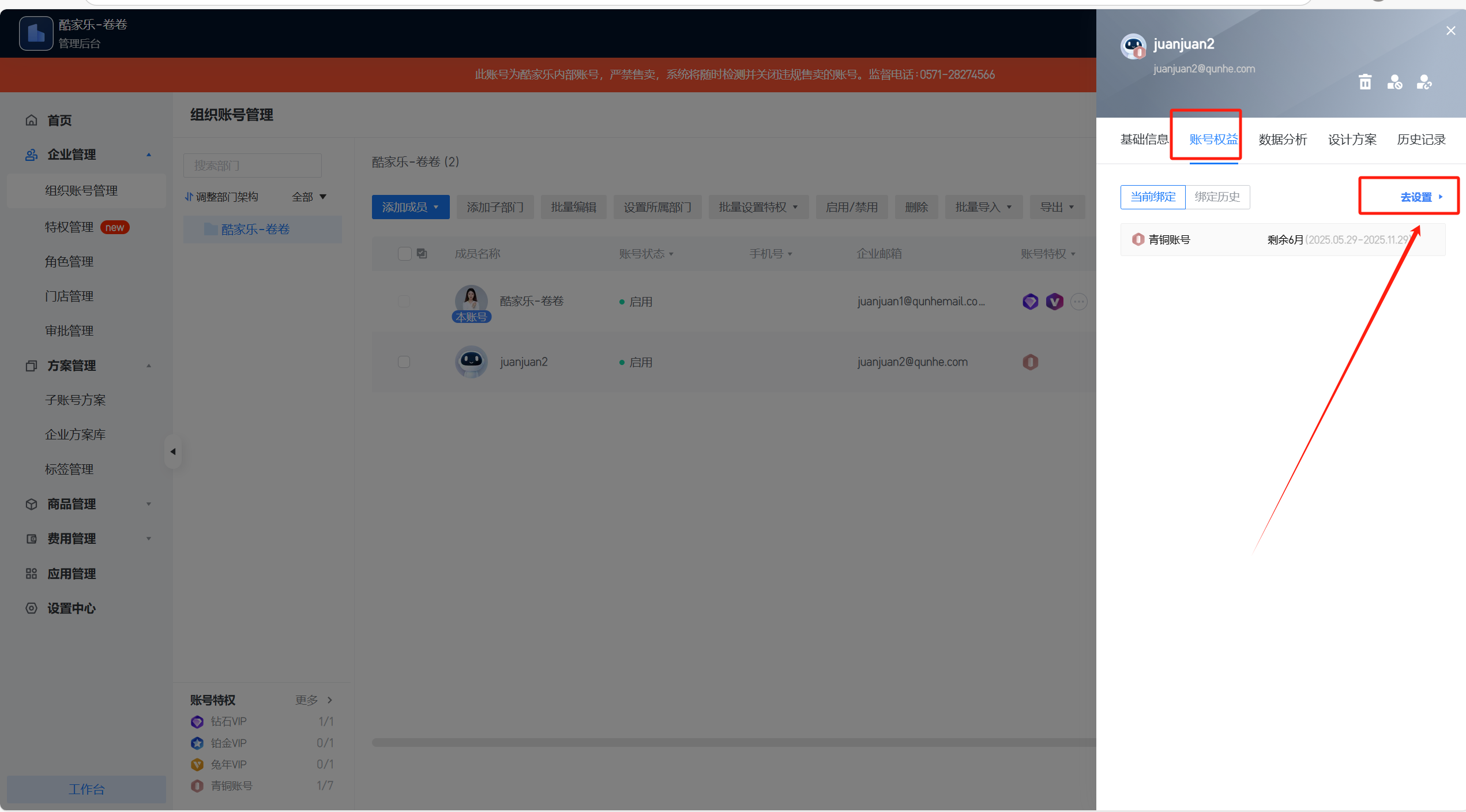Click the 首页 home icon in sidebar
Viewport: 1466px width, 812px height.
(32, 120)
